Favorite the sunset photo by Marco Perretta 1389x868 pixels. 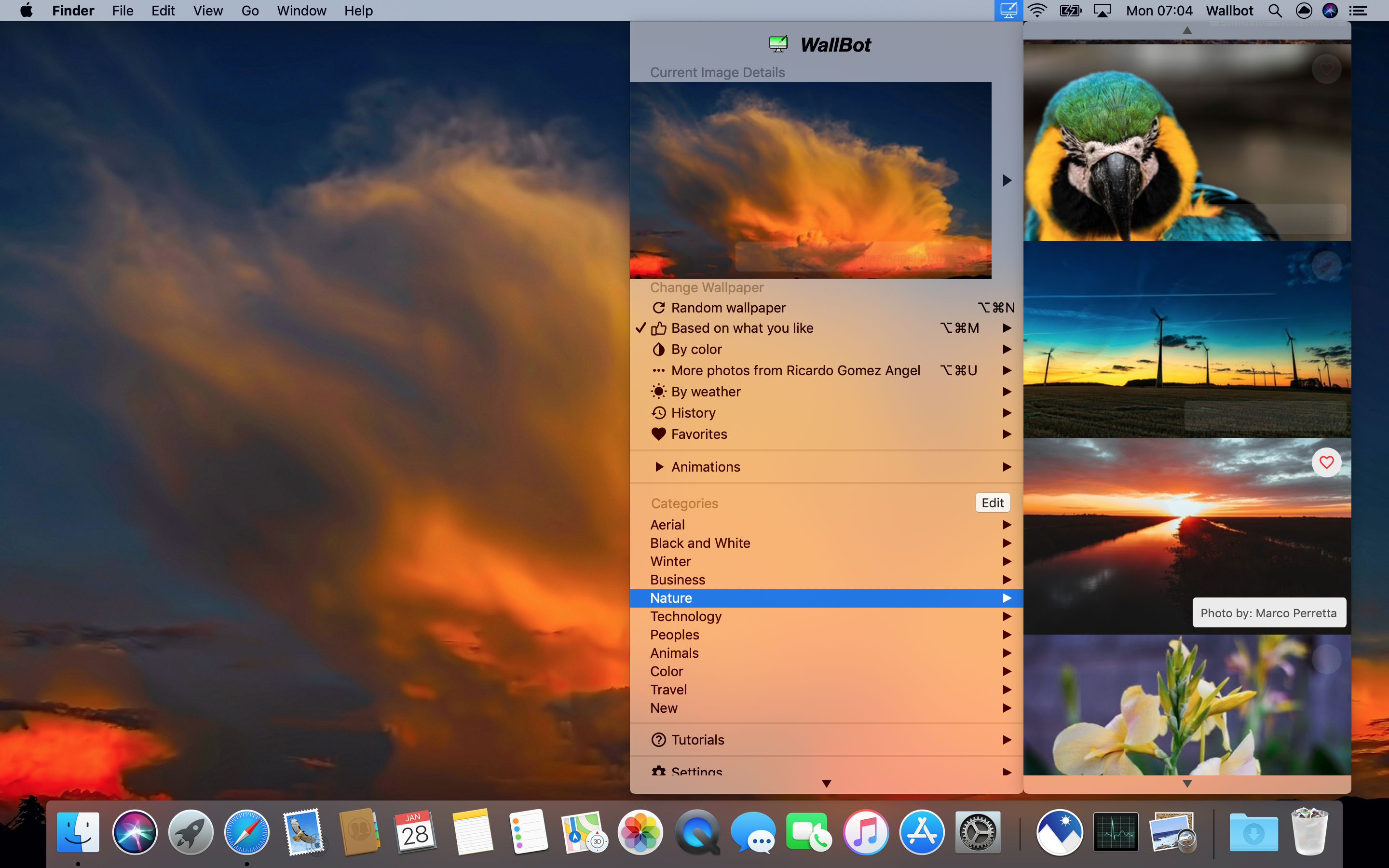1326,462
